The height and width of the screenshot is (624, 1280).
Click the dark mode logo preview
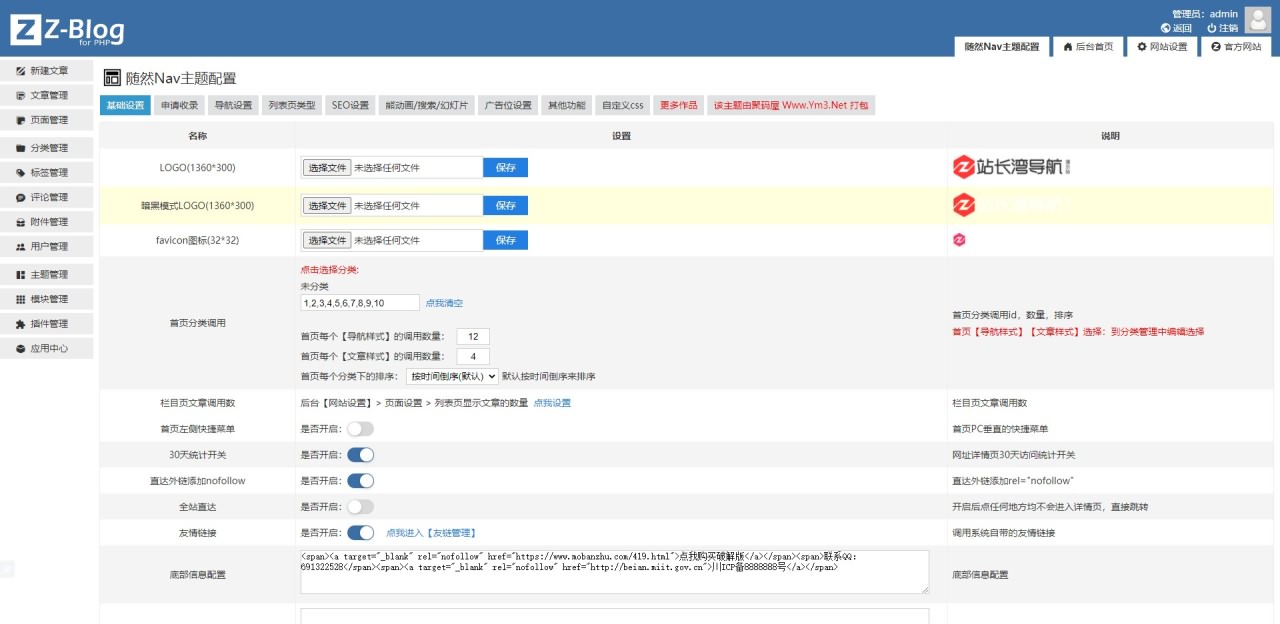click(1012, 204)
